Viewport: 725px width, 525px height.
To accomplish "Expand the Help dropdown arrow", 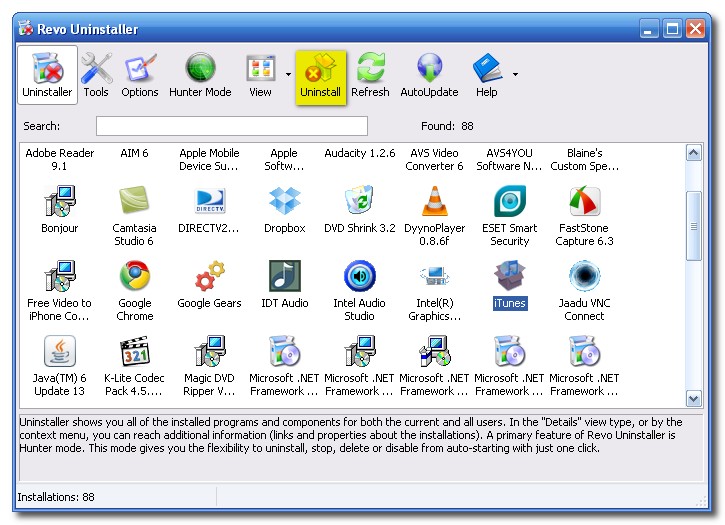I will click(x=515, y=74).
